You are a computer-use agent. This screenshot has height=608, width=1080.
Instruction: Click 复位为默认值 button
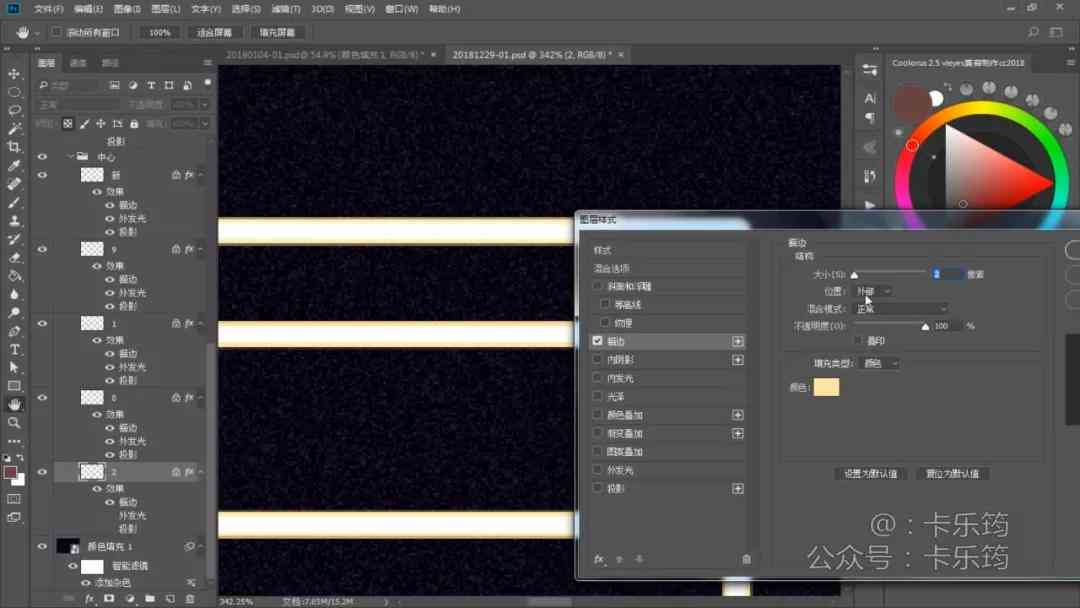pos(953,474)
